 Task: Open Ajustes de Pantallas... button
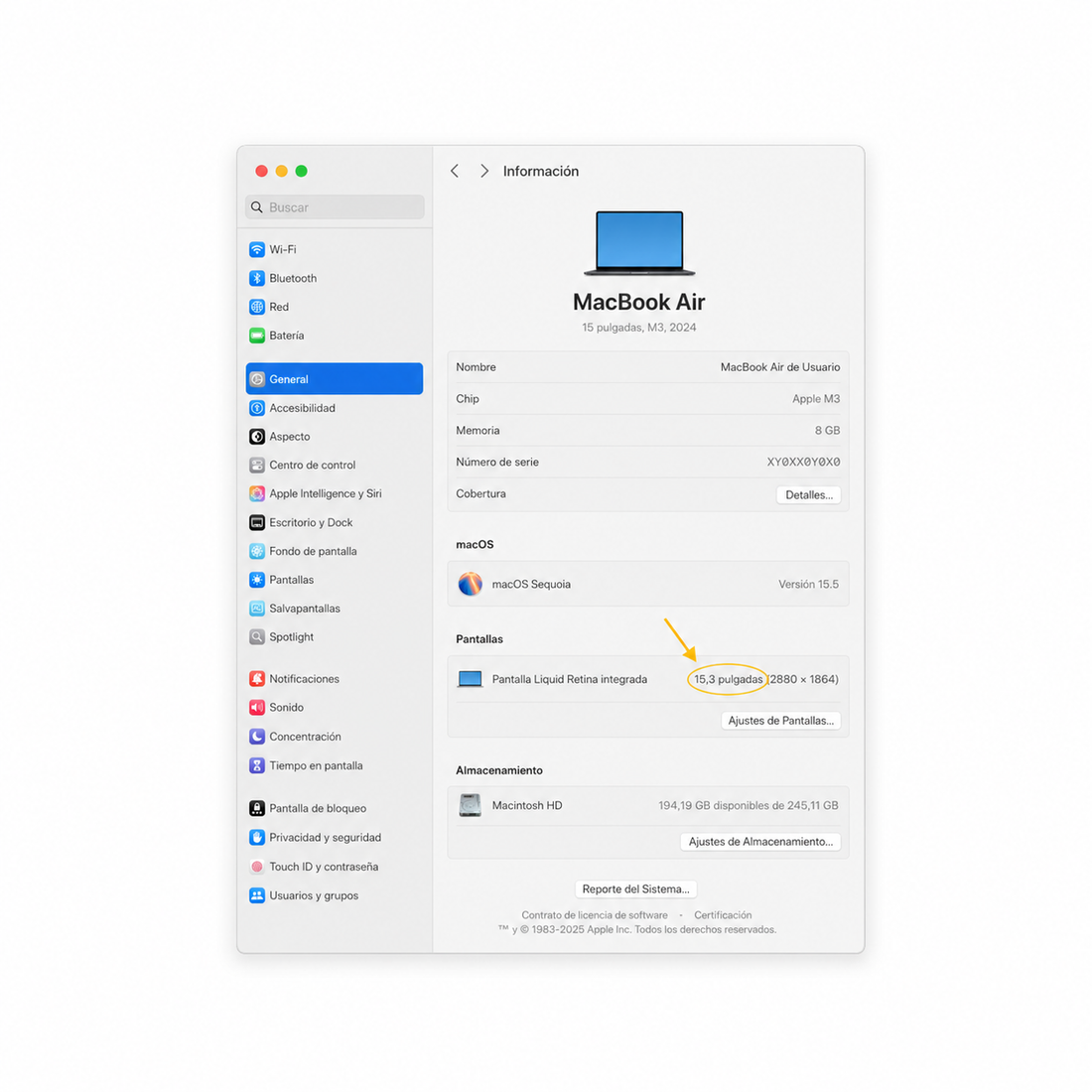click(x=780, y=720)
